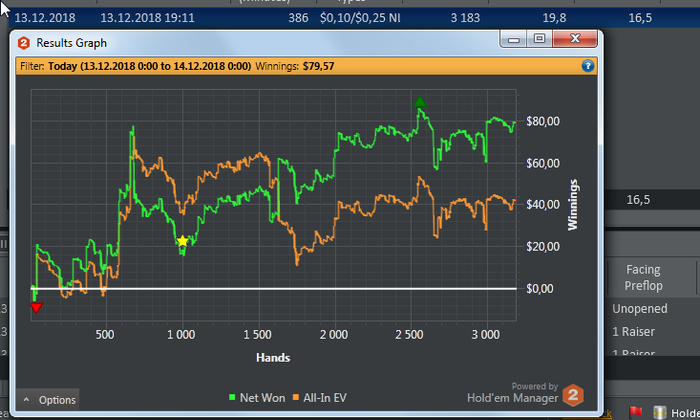Click the green upward triangle marker

420,102
